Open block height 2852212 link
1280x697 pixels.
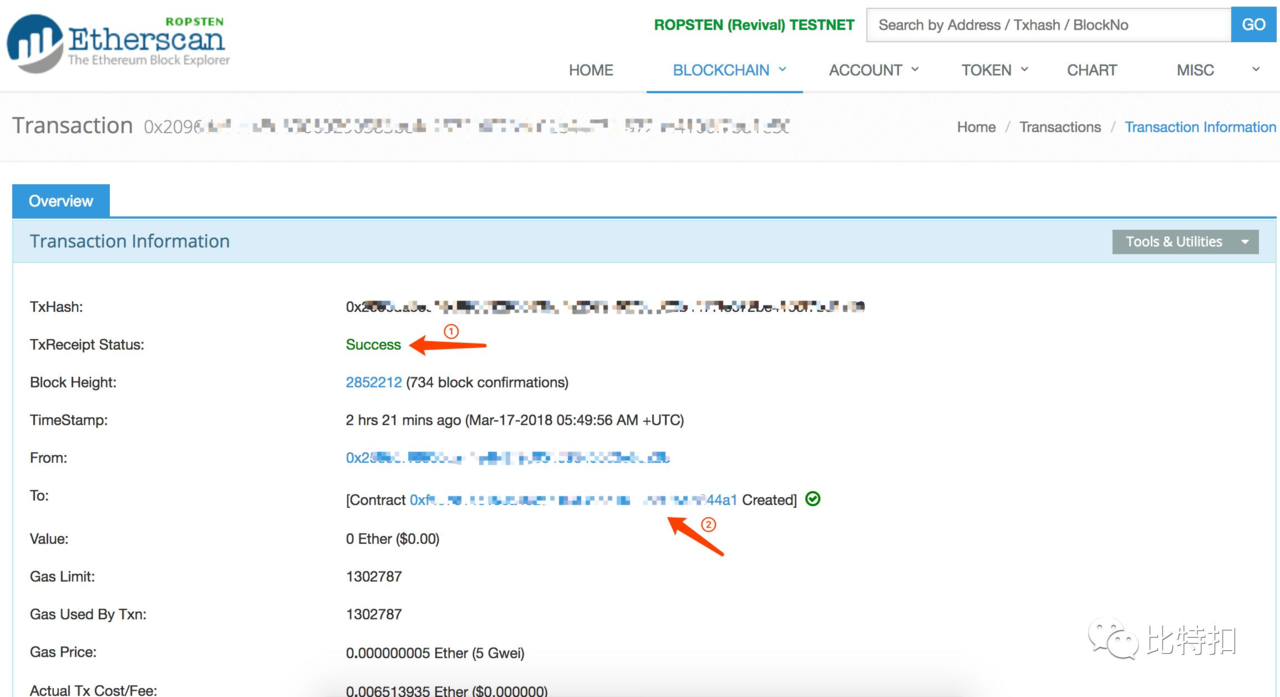point(374,382)
